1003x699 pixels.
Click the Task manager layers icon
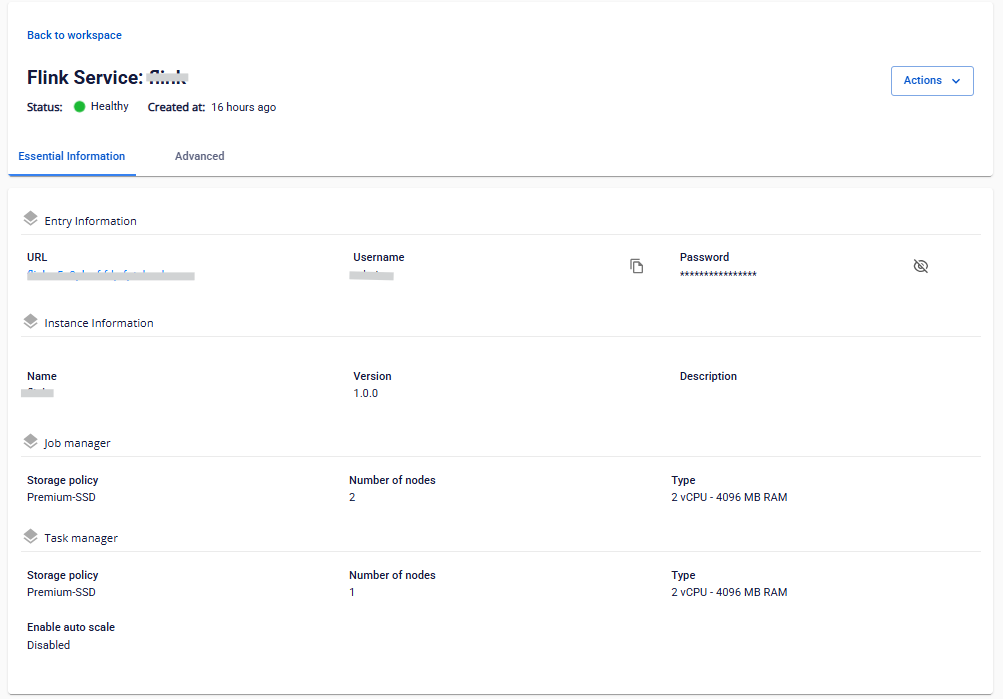pos(31,536)
